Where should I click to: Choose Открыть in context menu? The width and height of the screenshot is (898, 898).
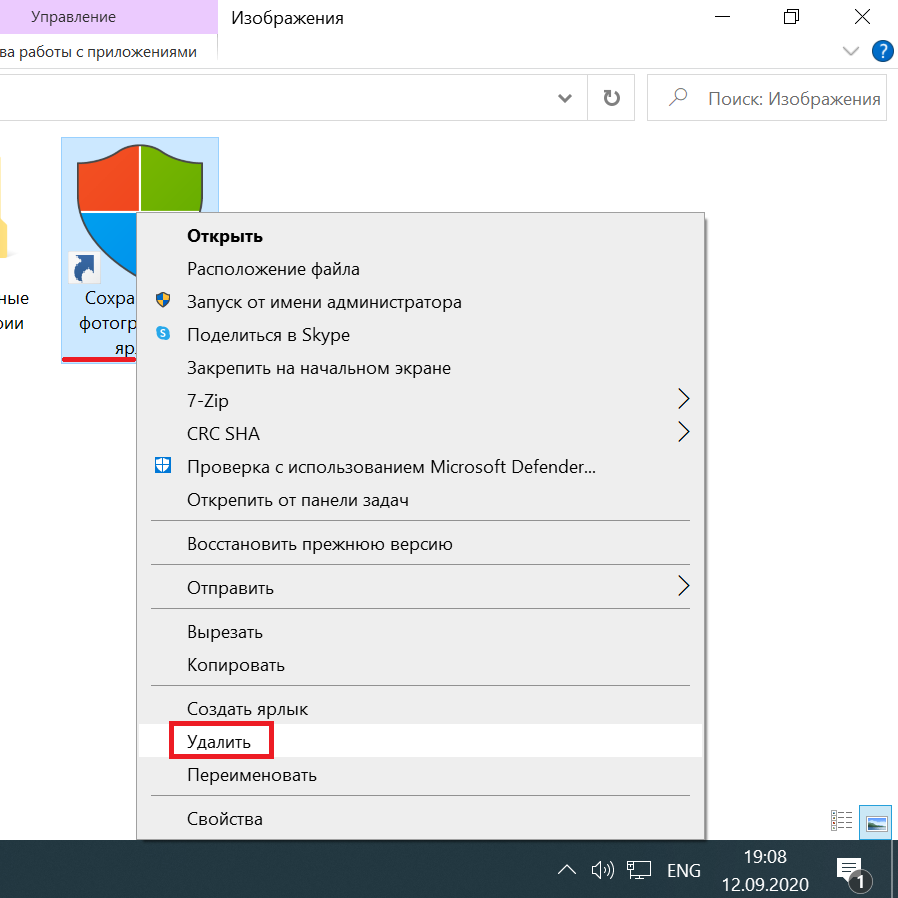pyautogui.click(x=420, y=236)
